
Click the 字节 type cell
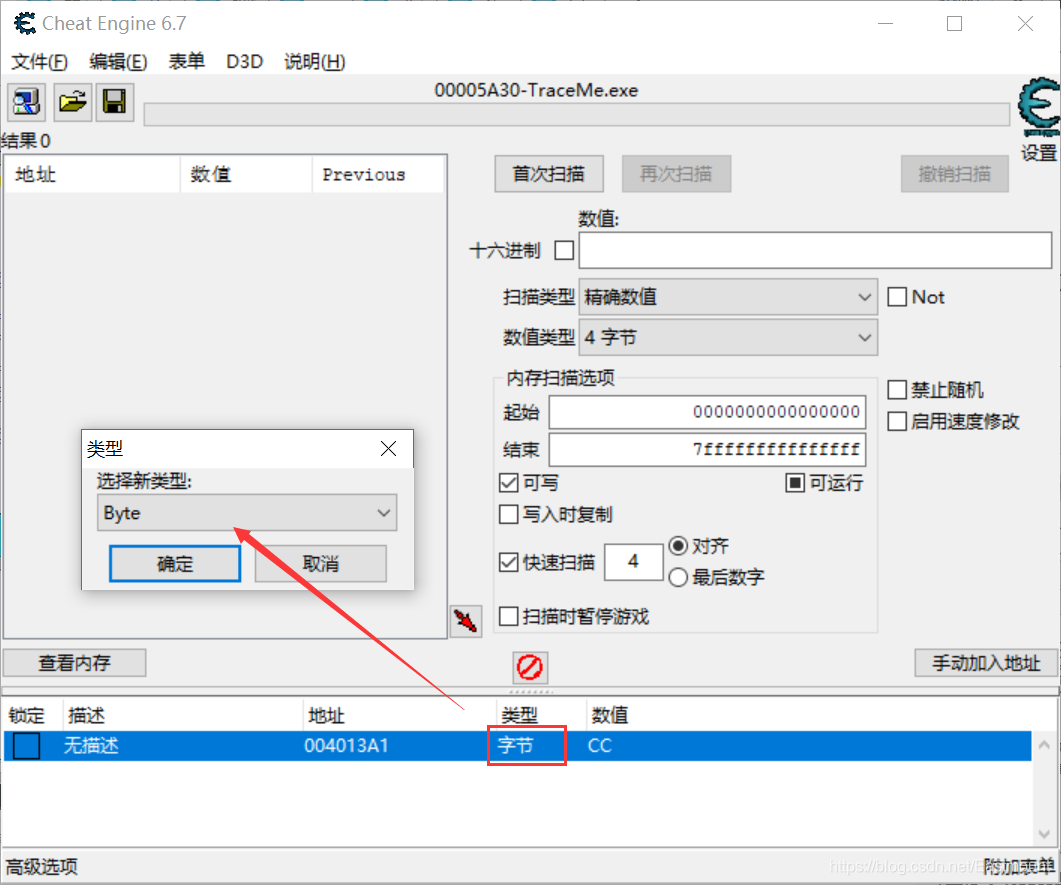516,746
